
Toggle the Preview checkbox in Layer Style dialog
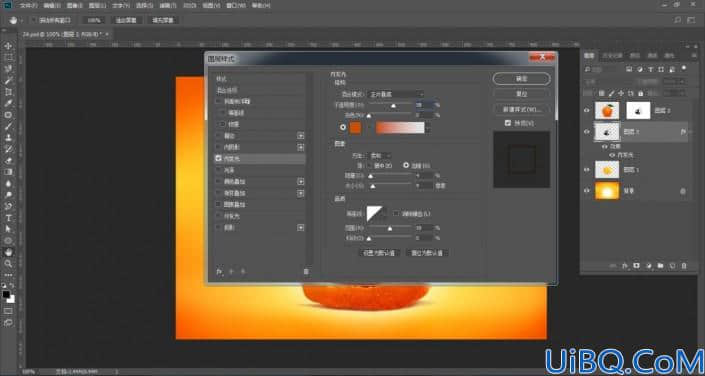coord(508,123)
